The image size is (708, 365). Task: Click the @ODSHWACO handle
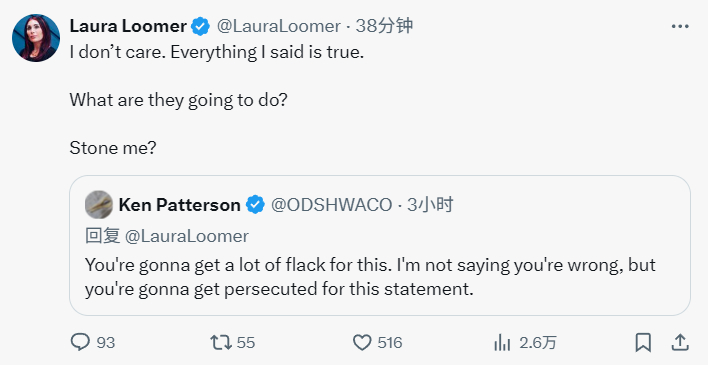pos(331,205)
